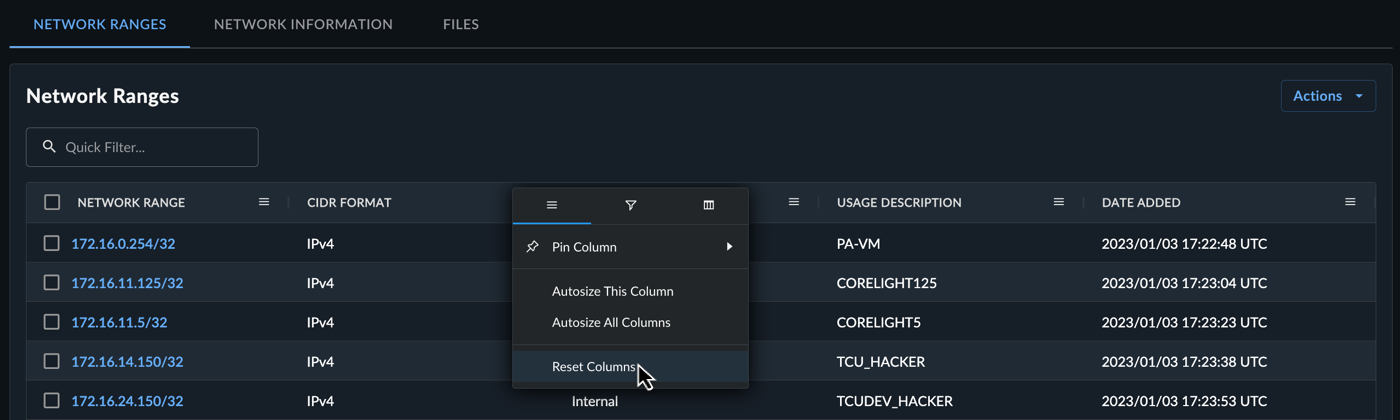Select general menu tab in column popup

[552, 205]
